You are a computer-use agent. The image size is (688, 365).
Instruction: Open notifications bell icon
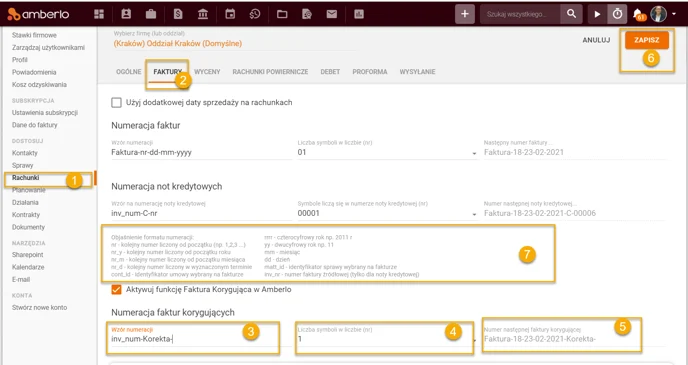[638, 14]
